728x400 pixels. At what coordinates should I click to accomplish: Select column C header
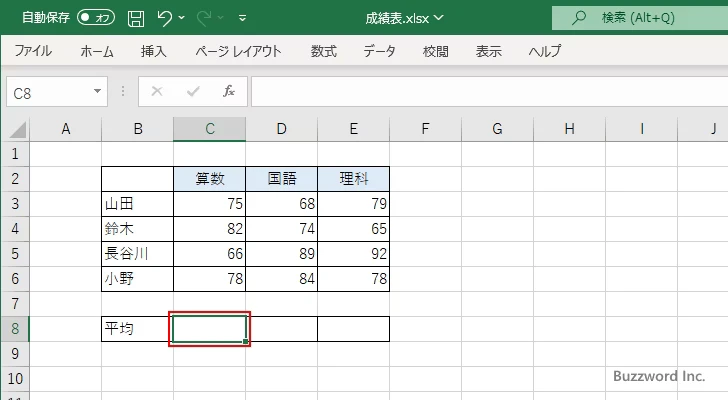point(209,129)
